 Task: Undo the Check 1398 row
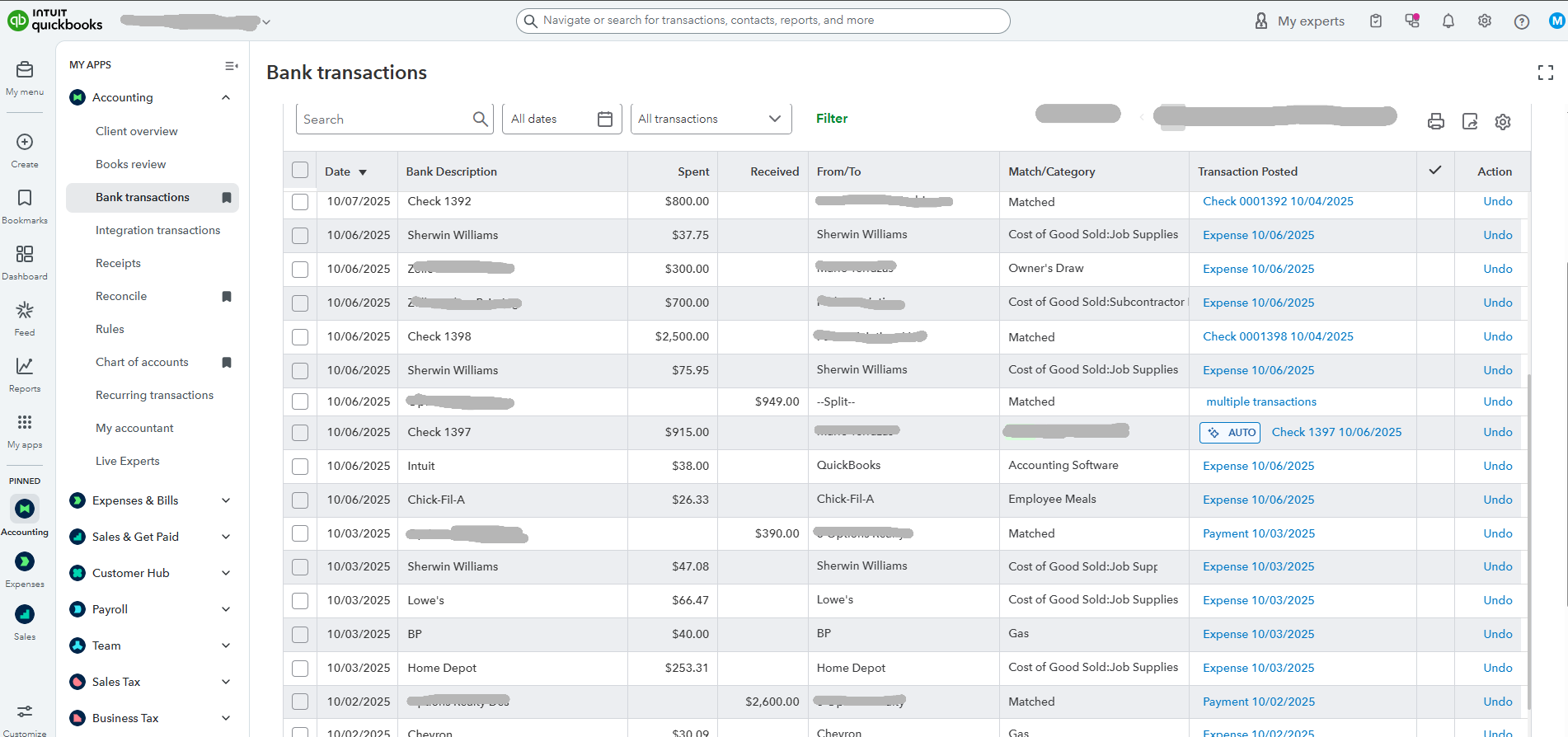click(x=1498, y=336)
